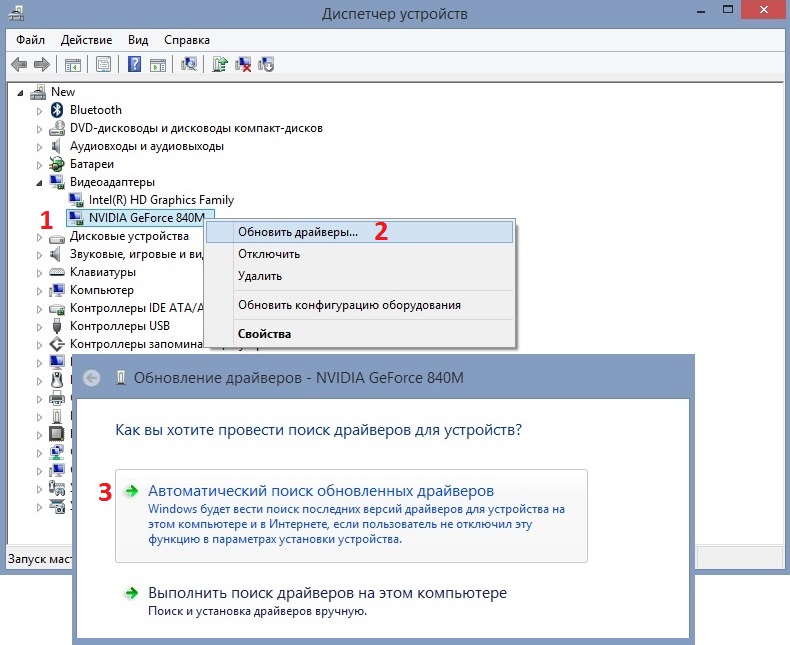Select the Контроллеры USB label
This screenshot has height=645, width=790.
click(x=119, y=326)
